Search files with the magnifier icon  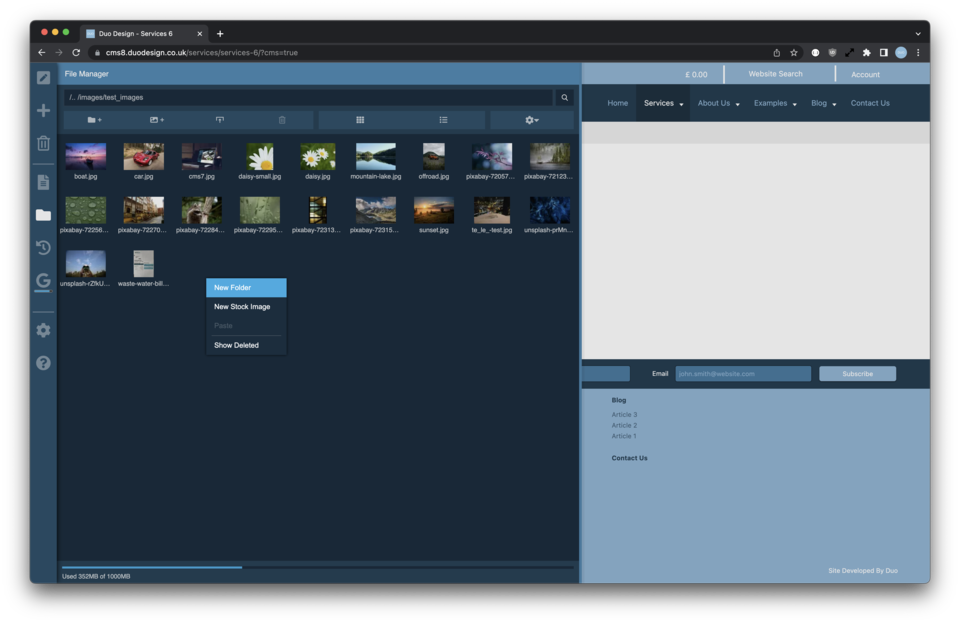click(564, 98)
